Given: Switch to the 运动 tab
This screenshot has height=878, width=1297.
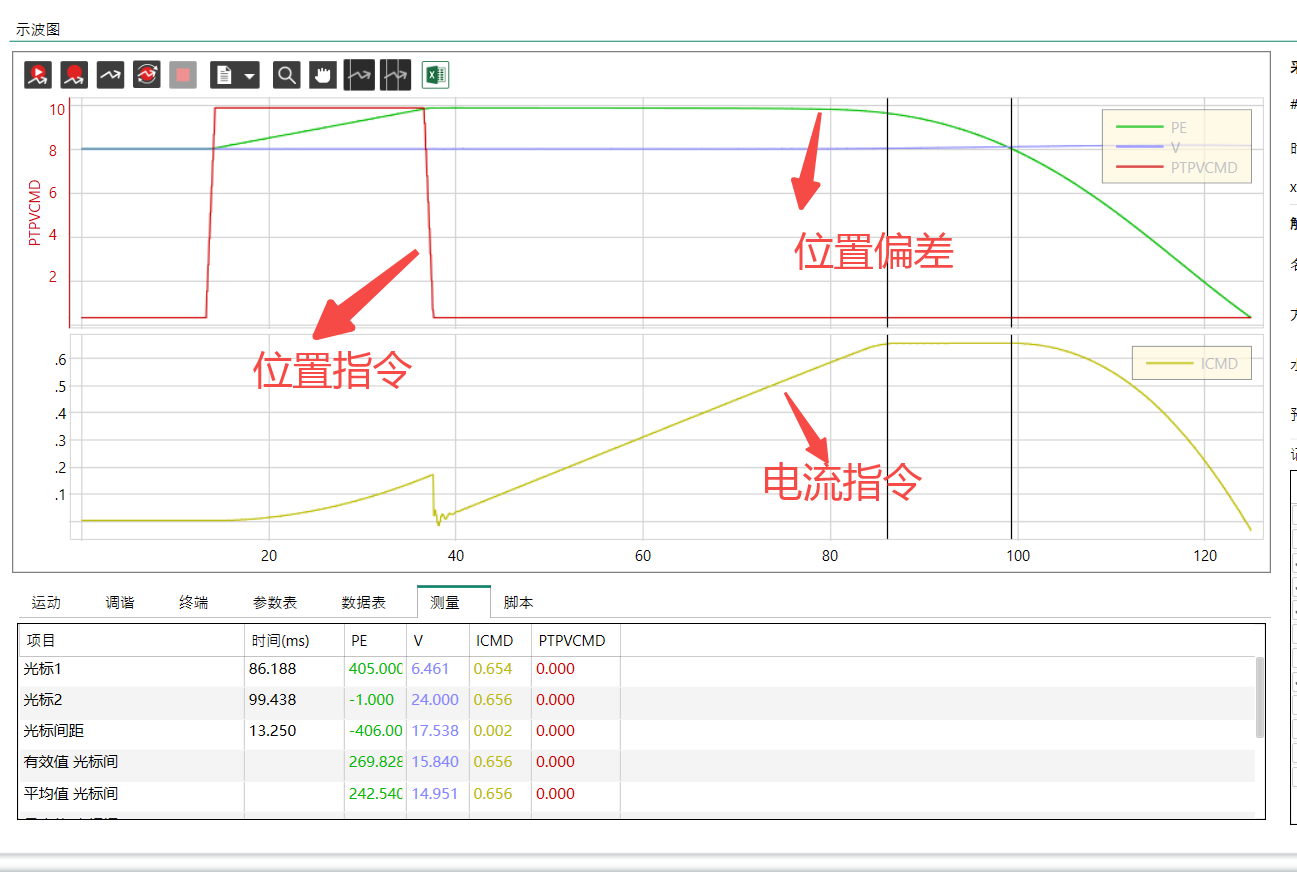Looking at the screenshot, I should [x=46, y=603].
